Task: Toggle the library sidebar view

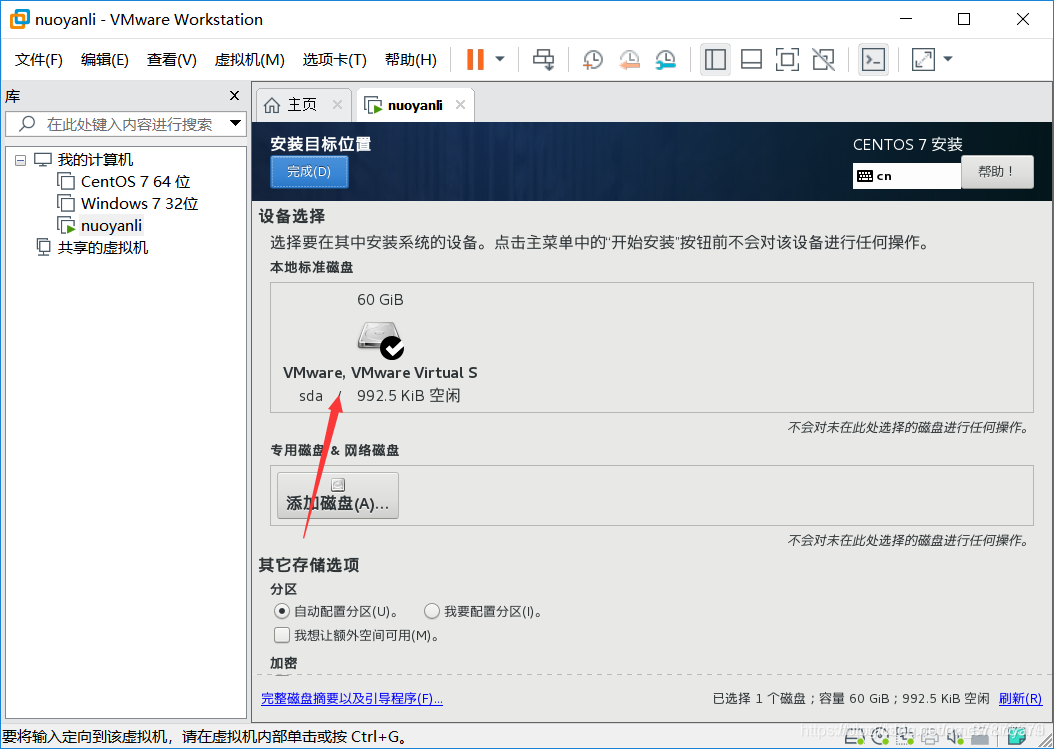Action: [715, 59]
